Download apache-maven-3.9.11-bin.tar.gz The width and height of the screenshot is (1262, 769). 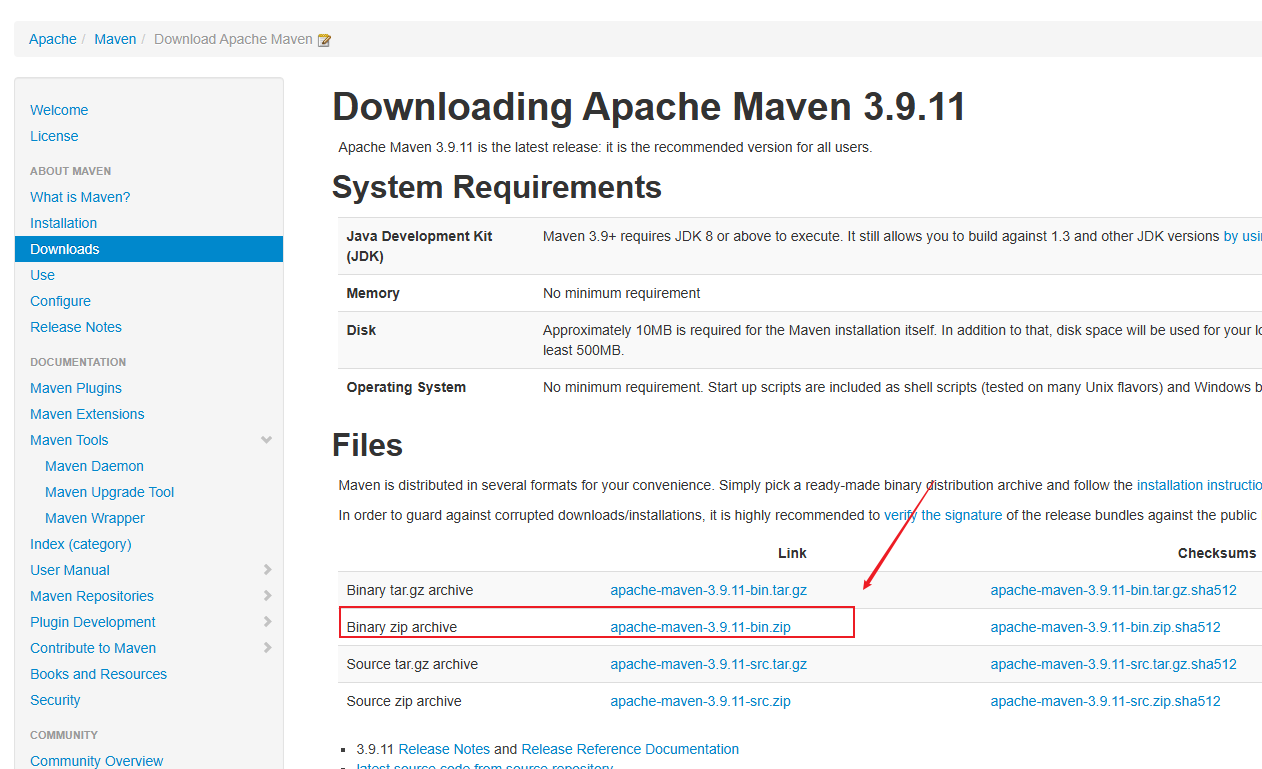pyautogui.click(x=708, y=590)
